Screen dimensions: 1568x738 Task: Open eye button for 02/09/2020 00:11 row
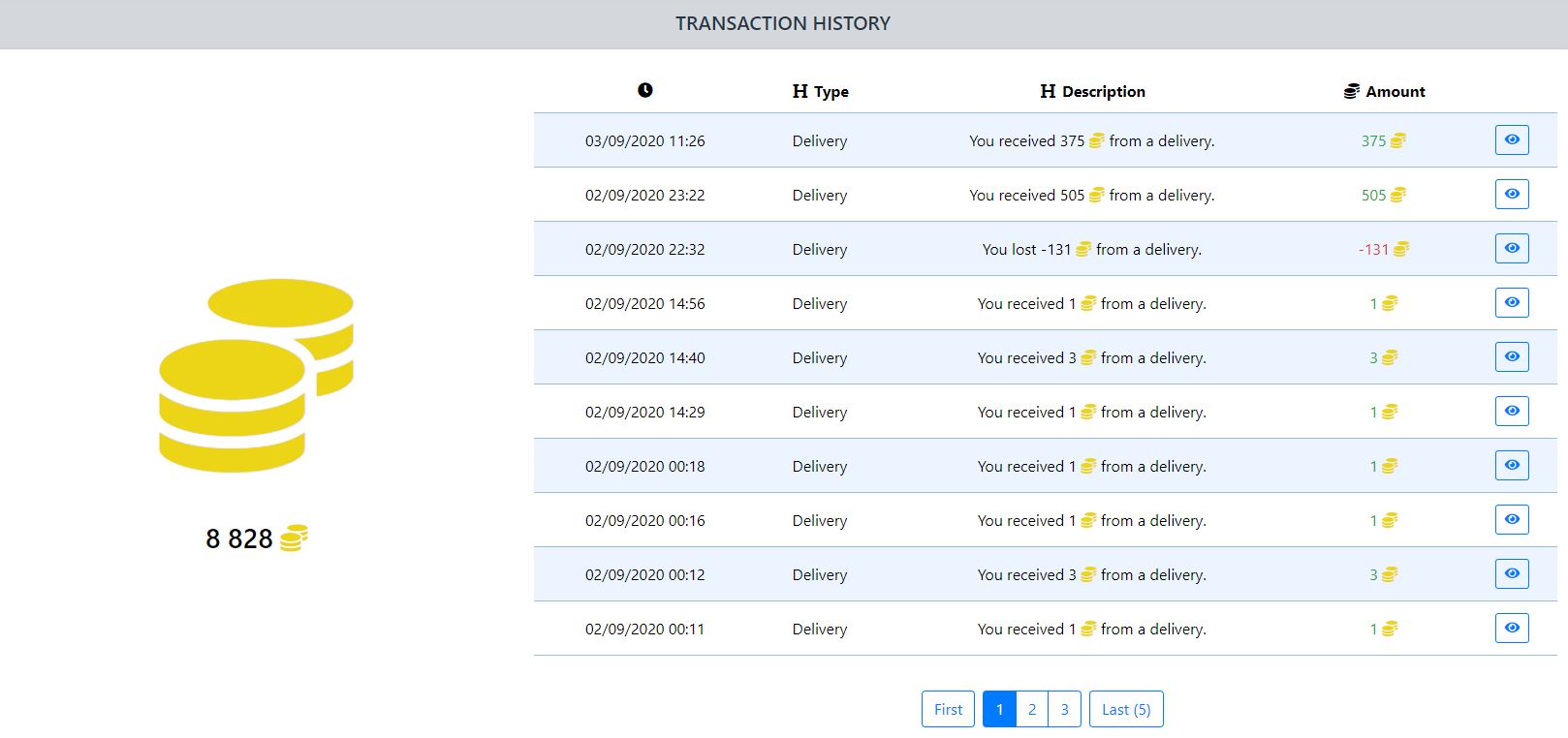[x=1511, y=629]
